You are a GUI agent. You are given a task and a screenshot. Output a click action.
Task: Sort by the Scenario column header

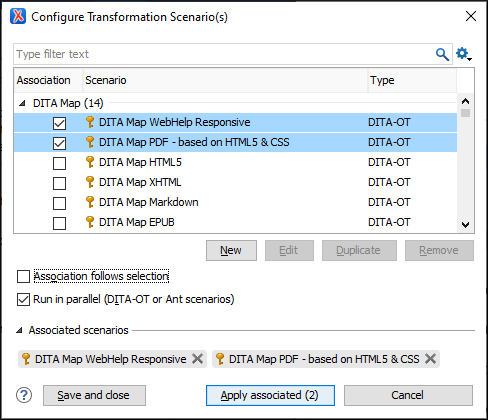click(225, 80)
